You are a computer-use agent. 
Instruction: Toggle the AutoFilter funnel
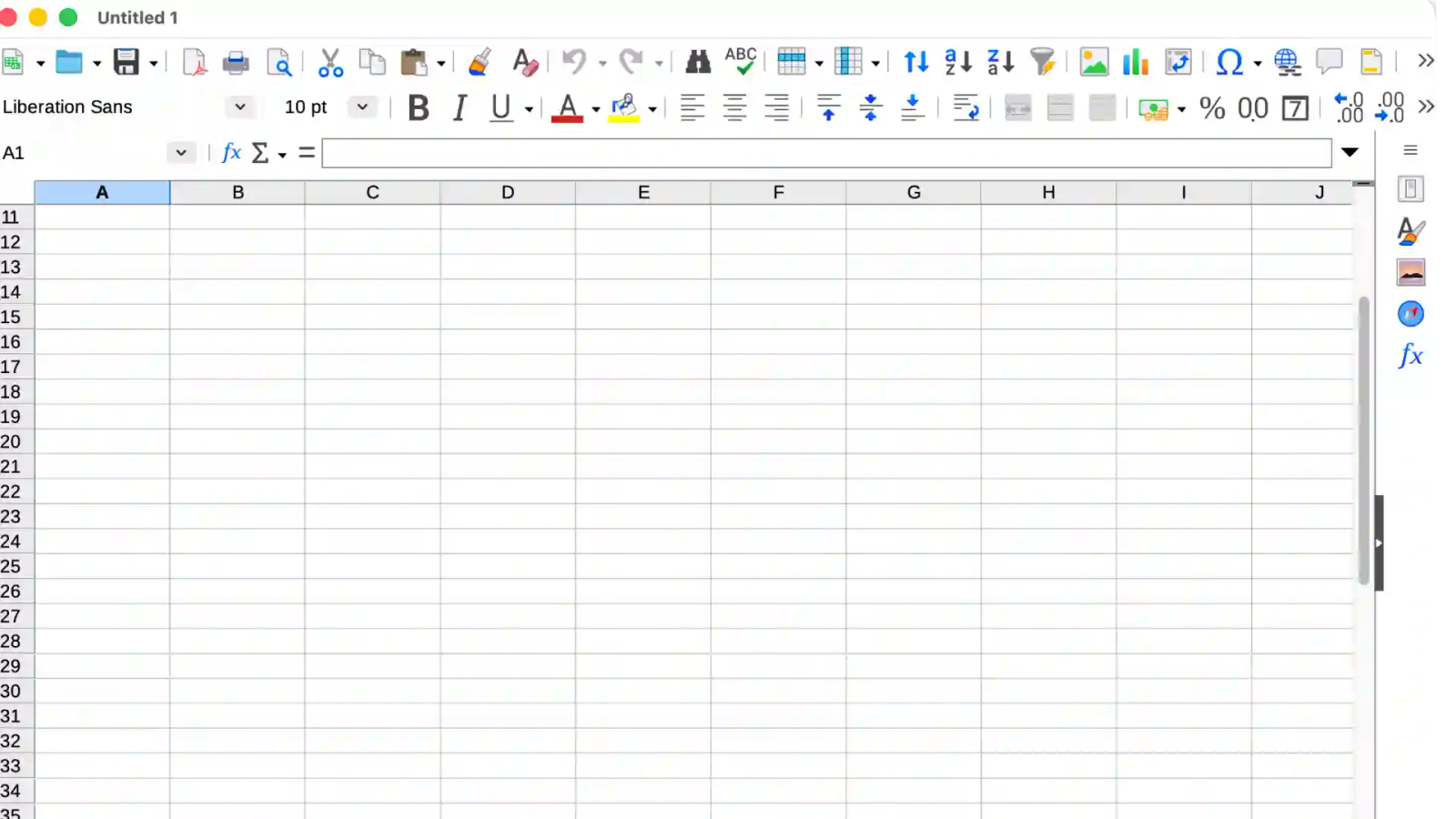(1043, 62)
